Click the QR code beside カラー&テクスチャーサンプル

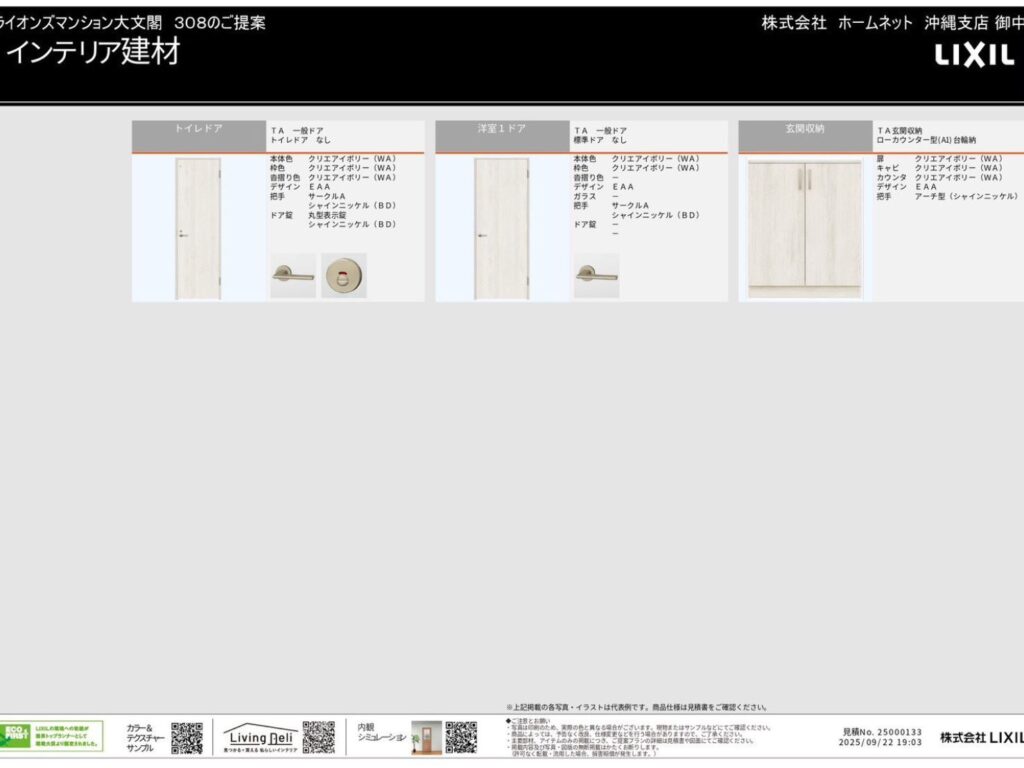tap(187, 737)
